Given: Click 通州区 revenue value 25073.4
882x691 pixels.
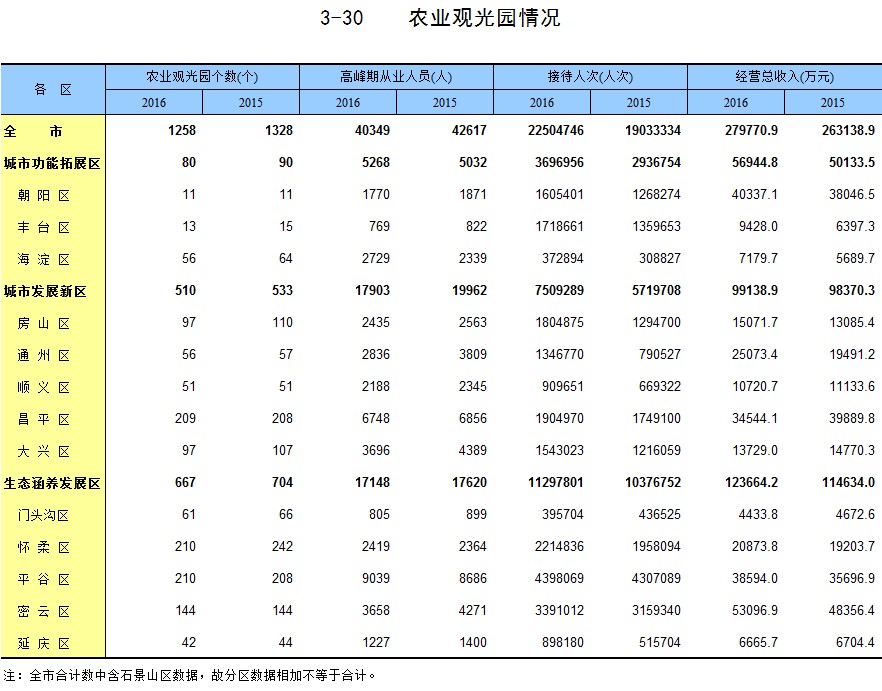Looking at the screenshot, I should point(754,355).
